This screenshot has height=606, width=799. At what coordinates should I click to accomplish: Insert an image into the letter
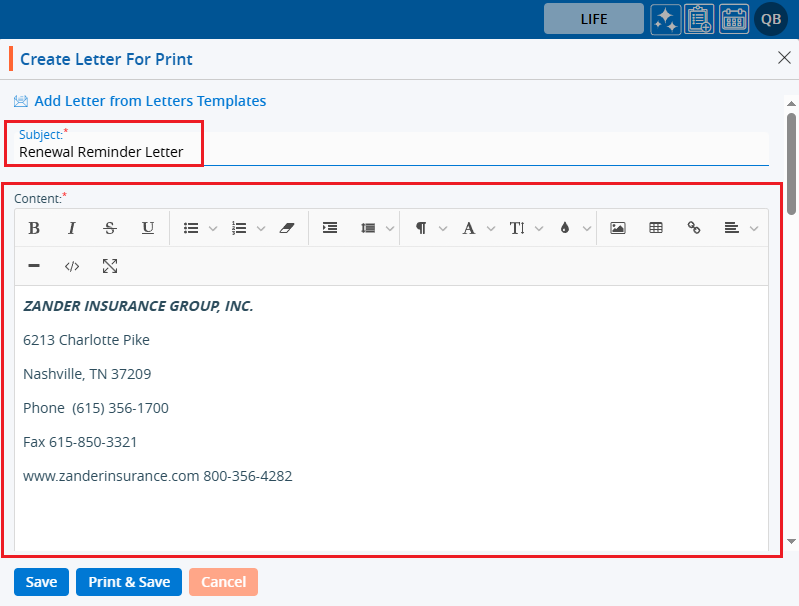(618, 228)
